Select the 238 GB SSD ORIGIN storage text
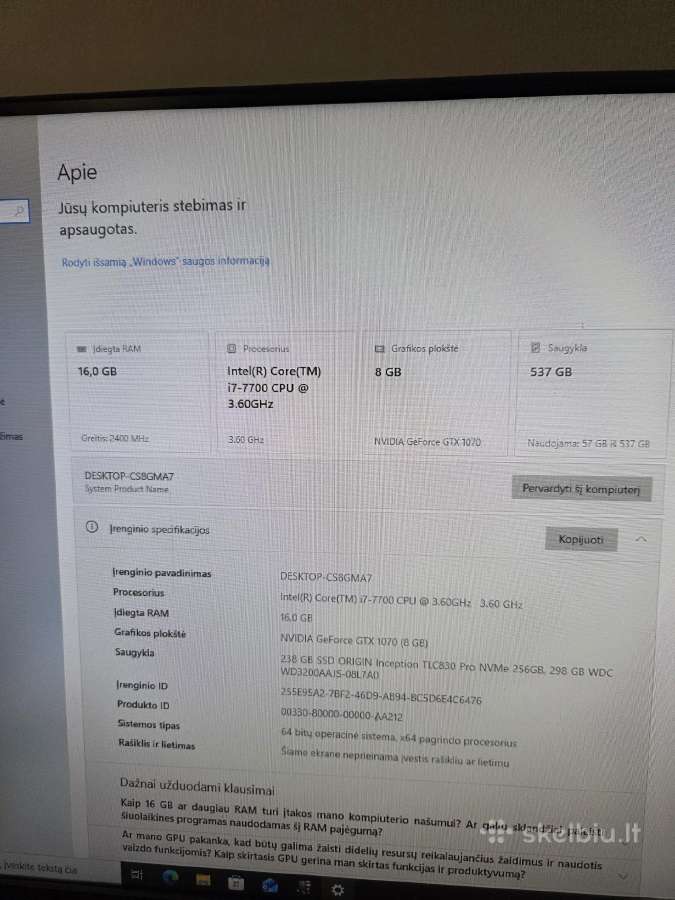 coord(446,668)
